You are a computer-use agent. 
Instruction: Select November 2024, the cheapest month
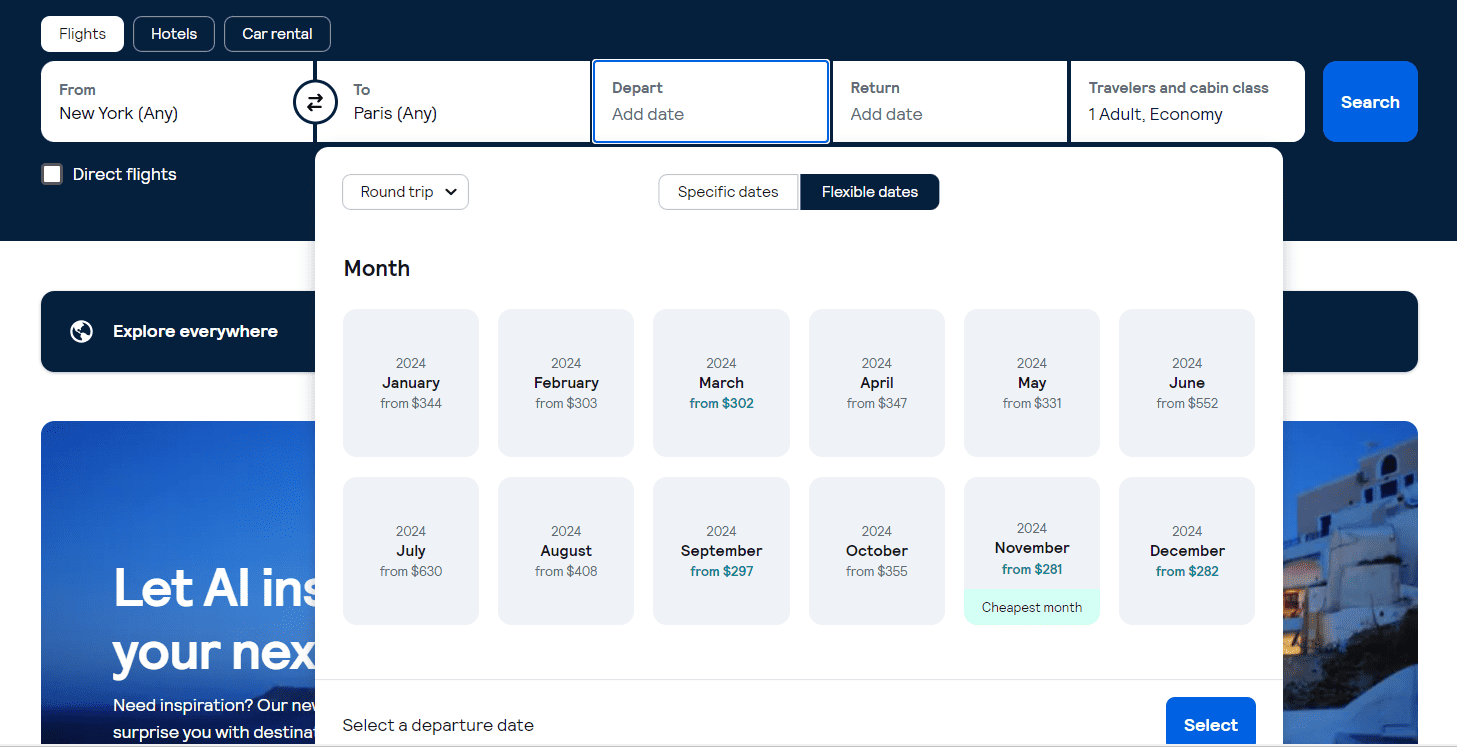pos(1031,548)
